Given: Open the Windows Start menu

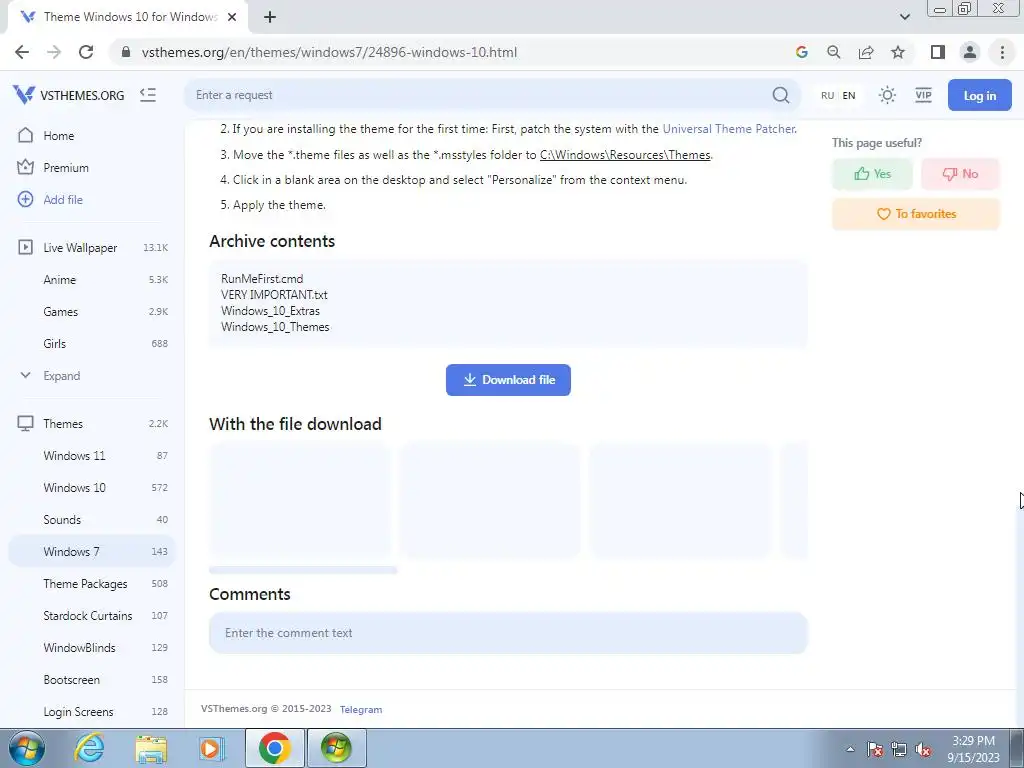Looking at the screenshot, I should [x=26, y=748].
